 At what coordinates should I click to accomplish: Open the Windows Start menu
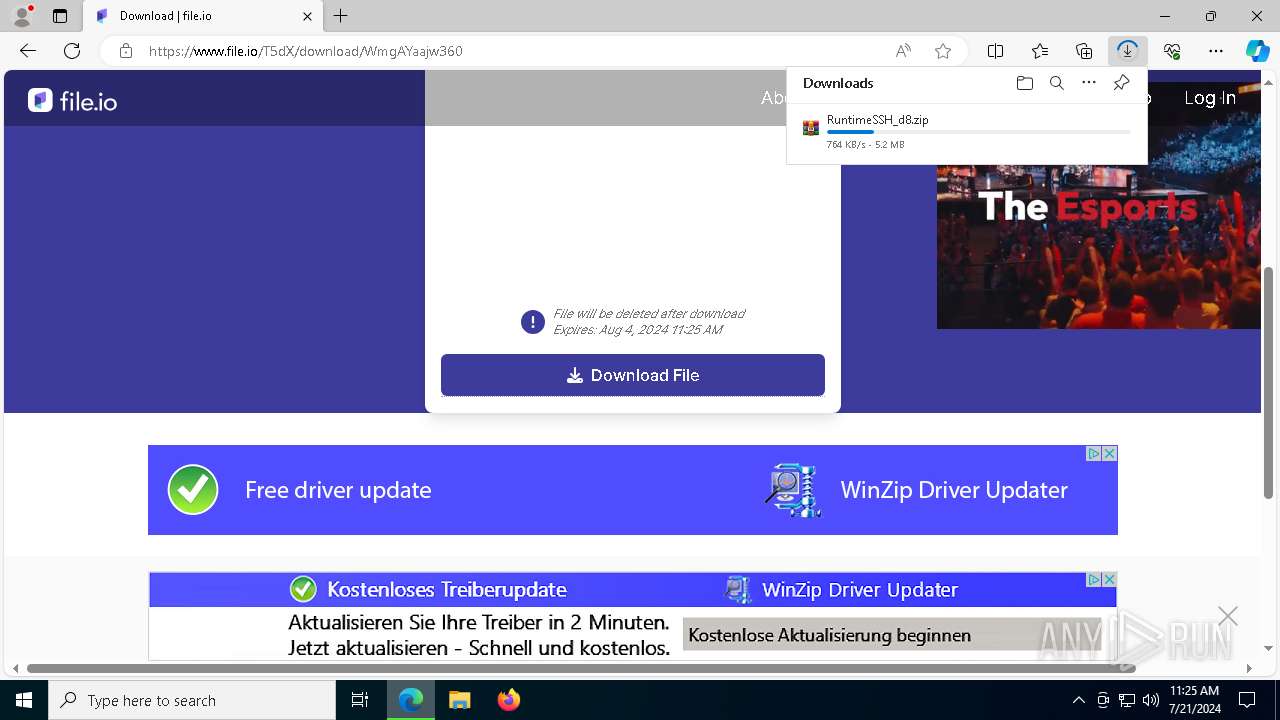(x=24, y=700)
